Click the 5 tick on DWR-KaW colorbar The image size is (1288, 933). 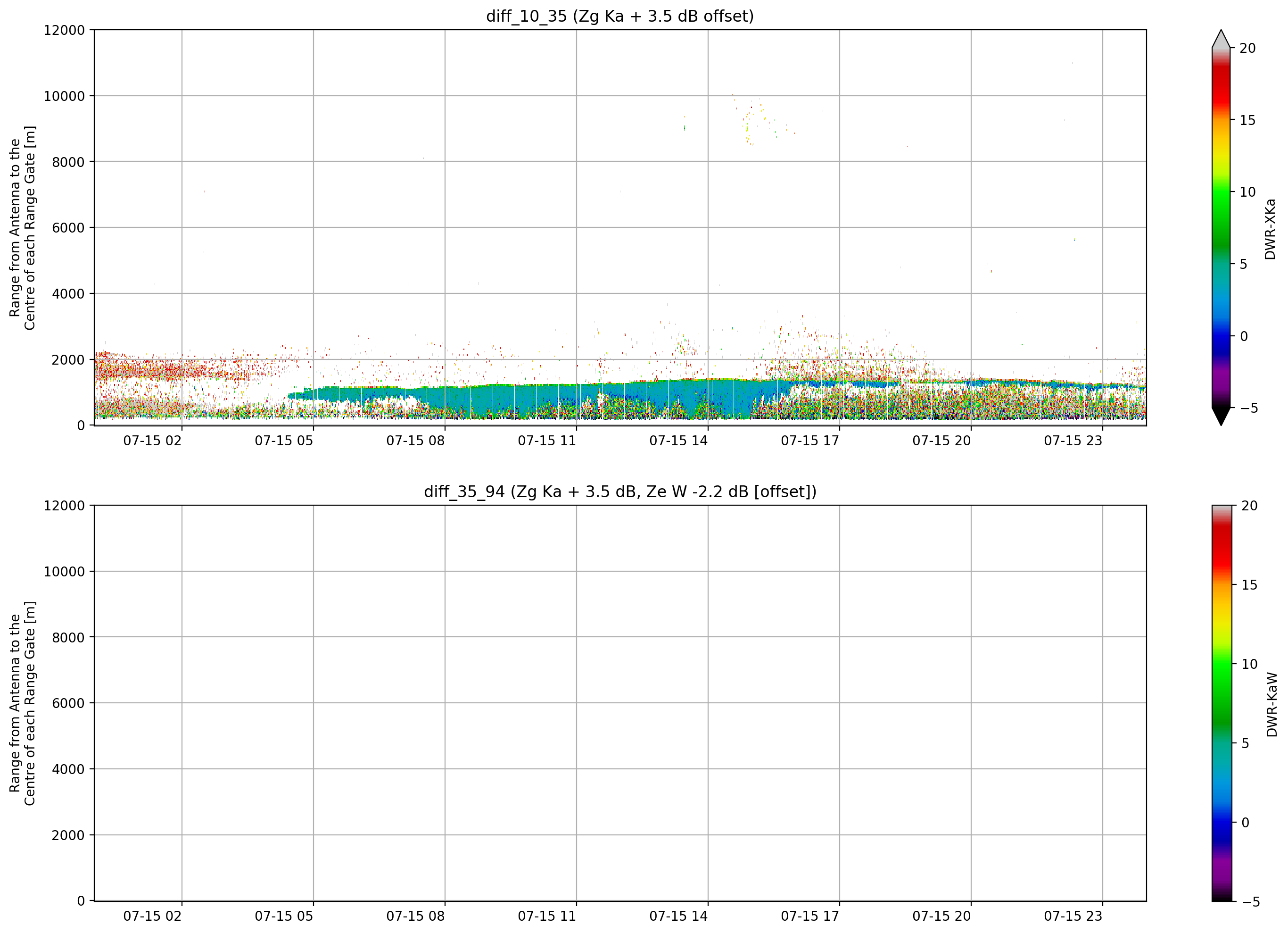1246,743
